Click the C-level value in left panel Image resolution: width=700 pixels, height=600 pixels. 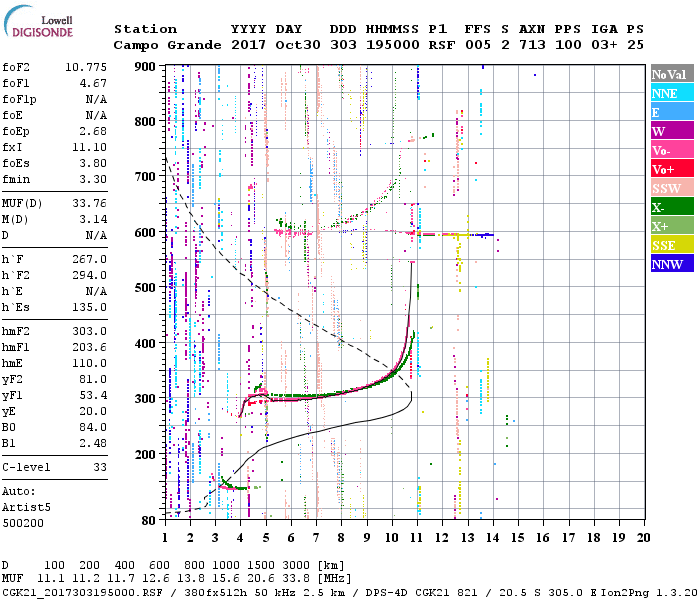click(100, 467)
